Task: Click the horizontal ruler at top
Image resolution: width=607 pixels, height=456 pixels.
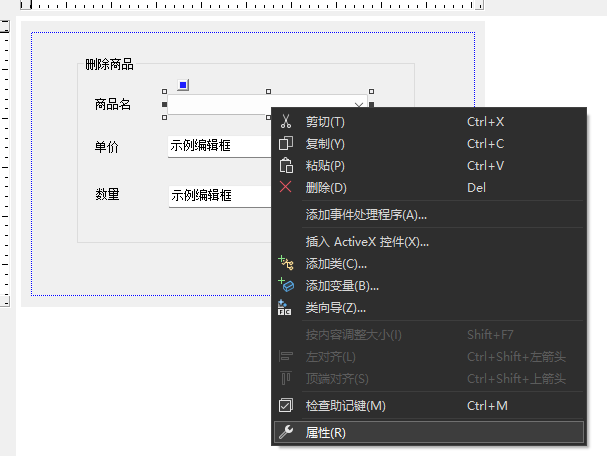Action: click(x=252, y=5)
